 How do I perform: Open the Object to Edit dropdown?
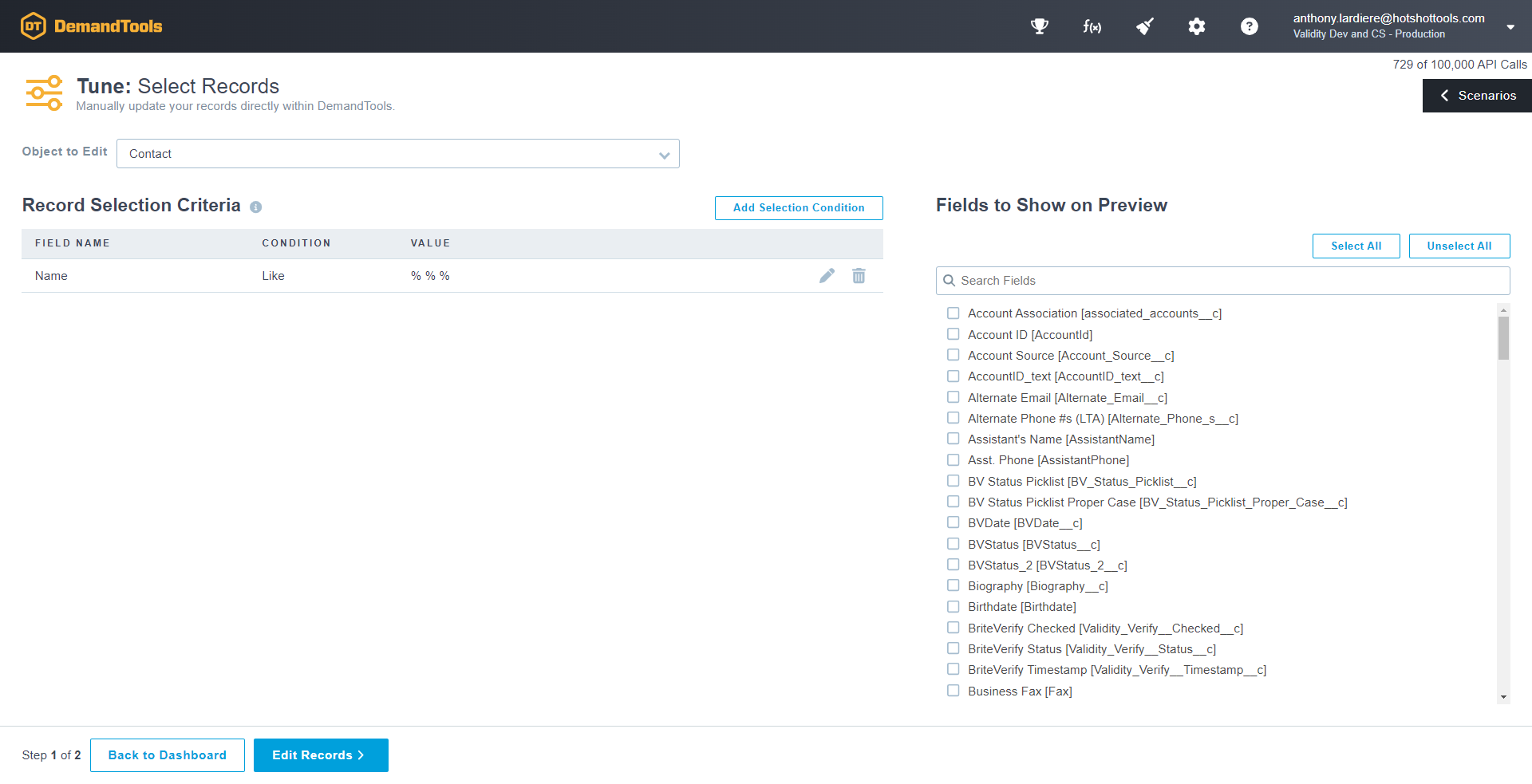tap(397, 154)
